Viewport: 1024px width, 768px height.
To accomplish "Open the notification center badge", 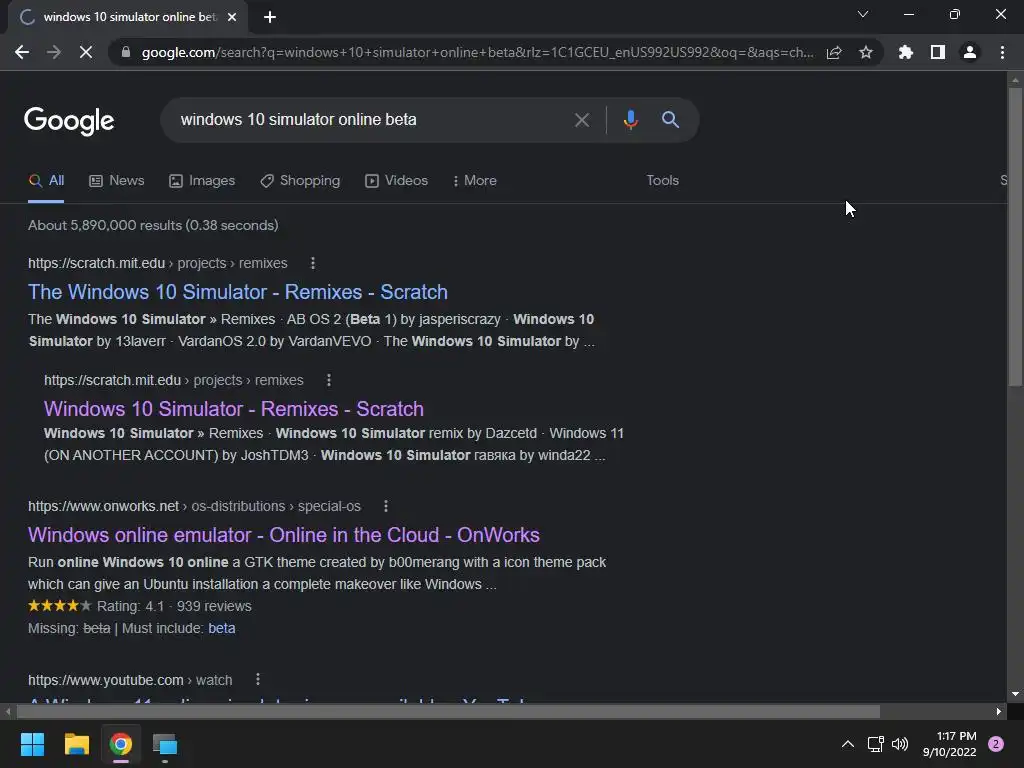I will pos(996,744).
